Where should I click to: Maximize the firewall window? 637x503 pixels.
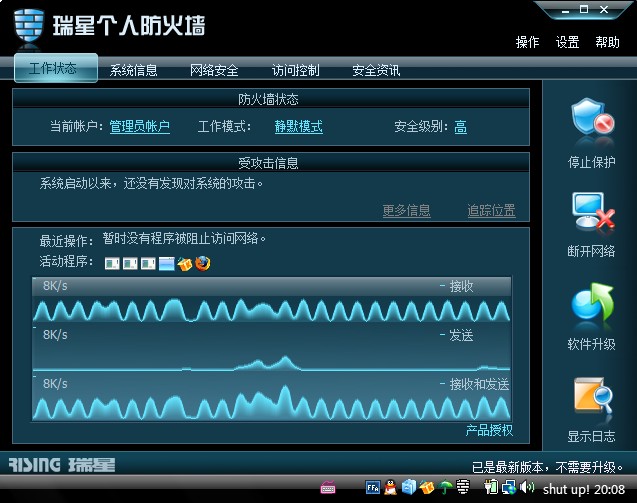pos(584,9)
